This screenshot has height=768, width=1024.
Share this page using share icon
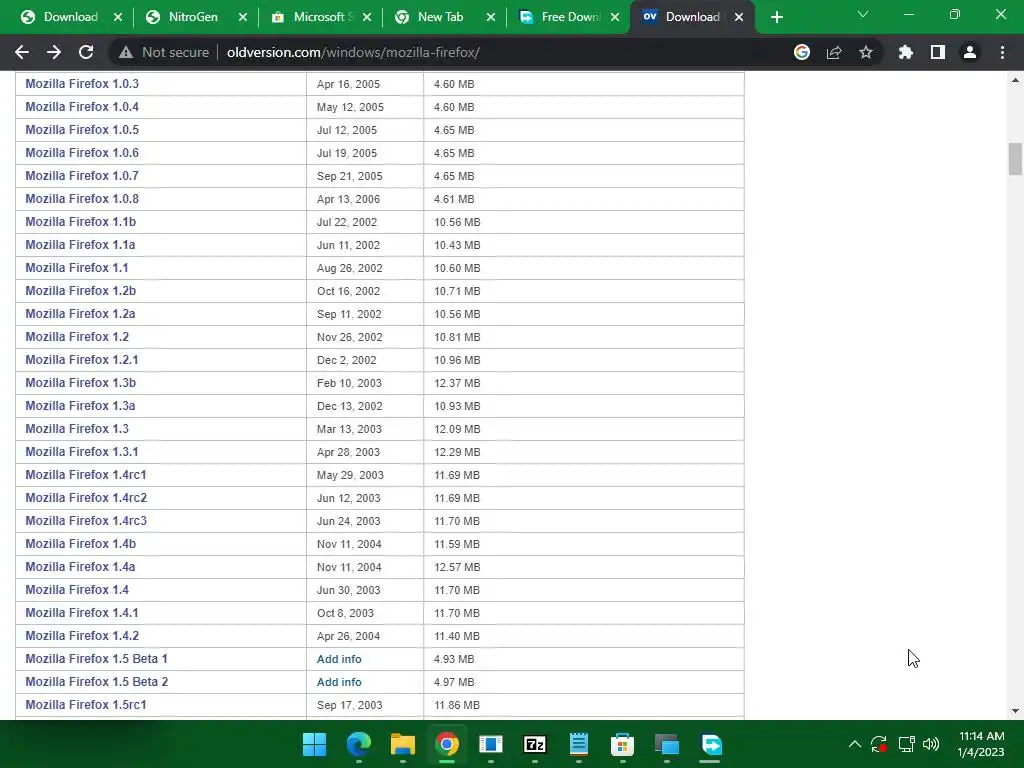pos(834,52)
